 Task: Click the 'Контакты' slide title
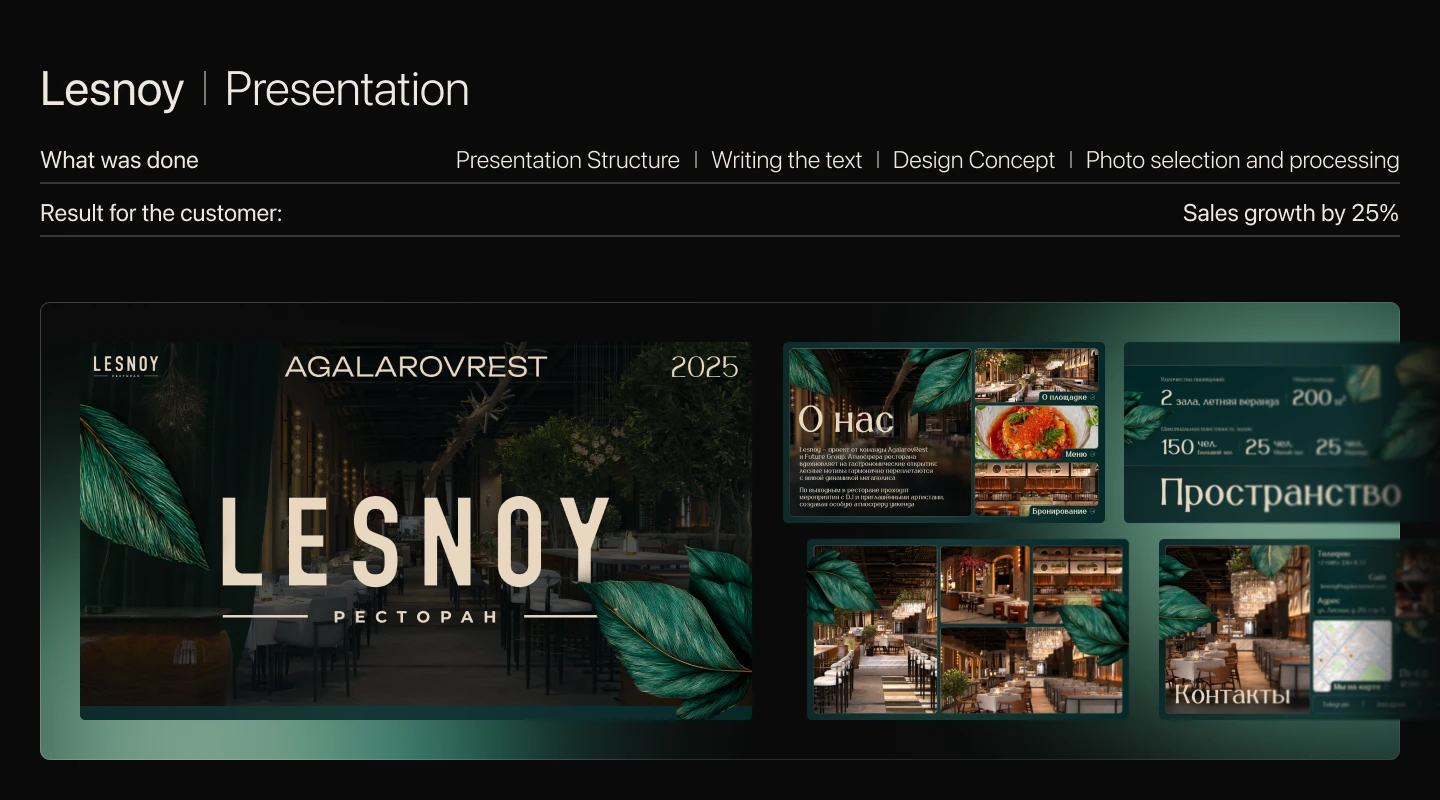pos(1232,694)
